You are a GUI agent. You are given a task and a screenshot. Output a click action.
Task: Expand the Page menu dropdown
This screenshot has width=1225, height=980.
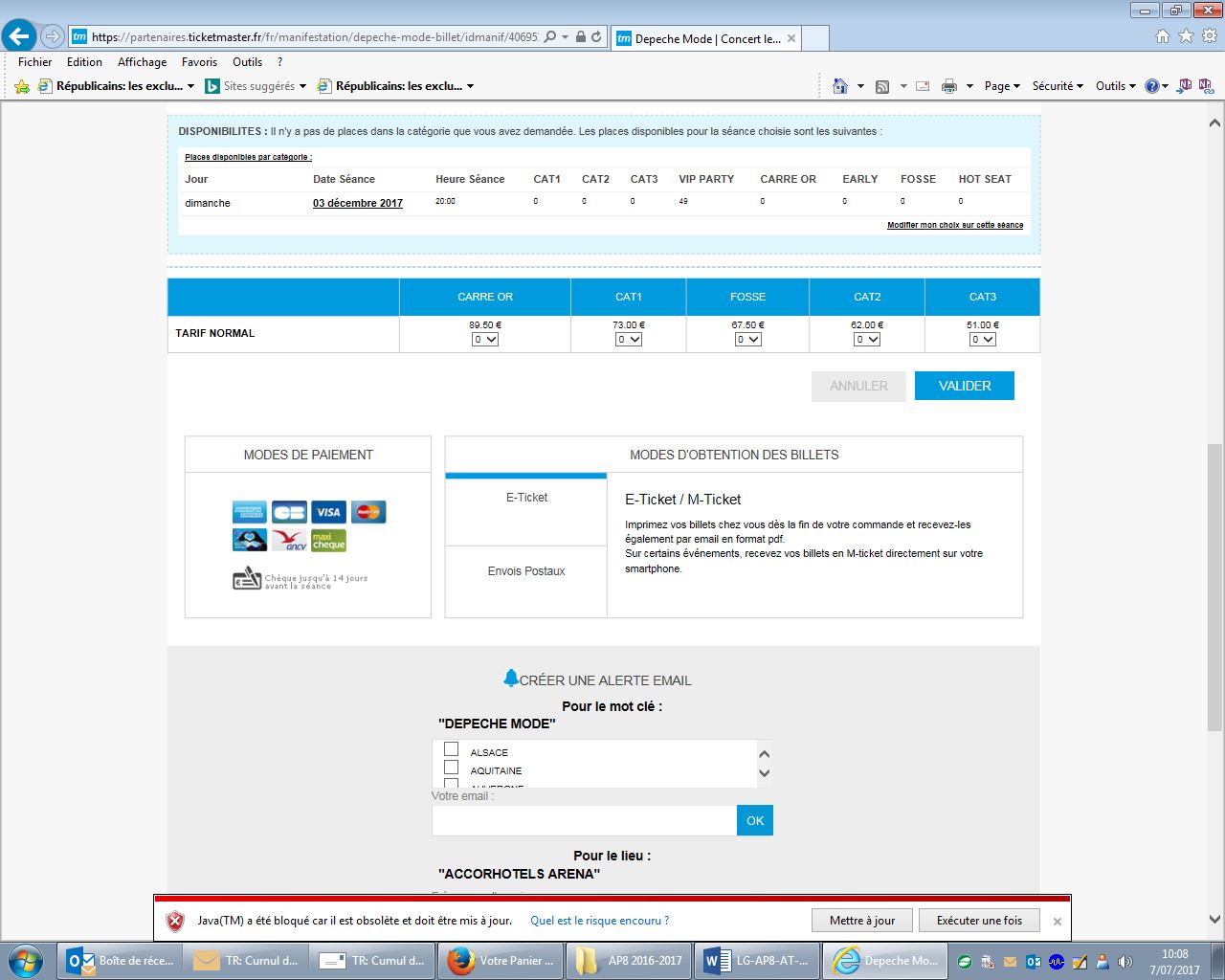(x=1002, y=86)
